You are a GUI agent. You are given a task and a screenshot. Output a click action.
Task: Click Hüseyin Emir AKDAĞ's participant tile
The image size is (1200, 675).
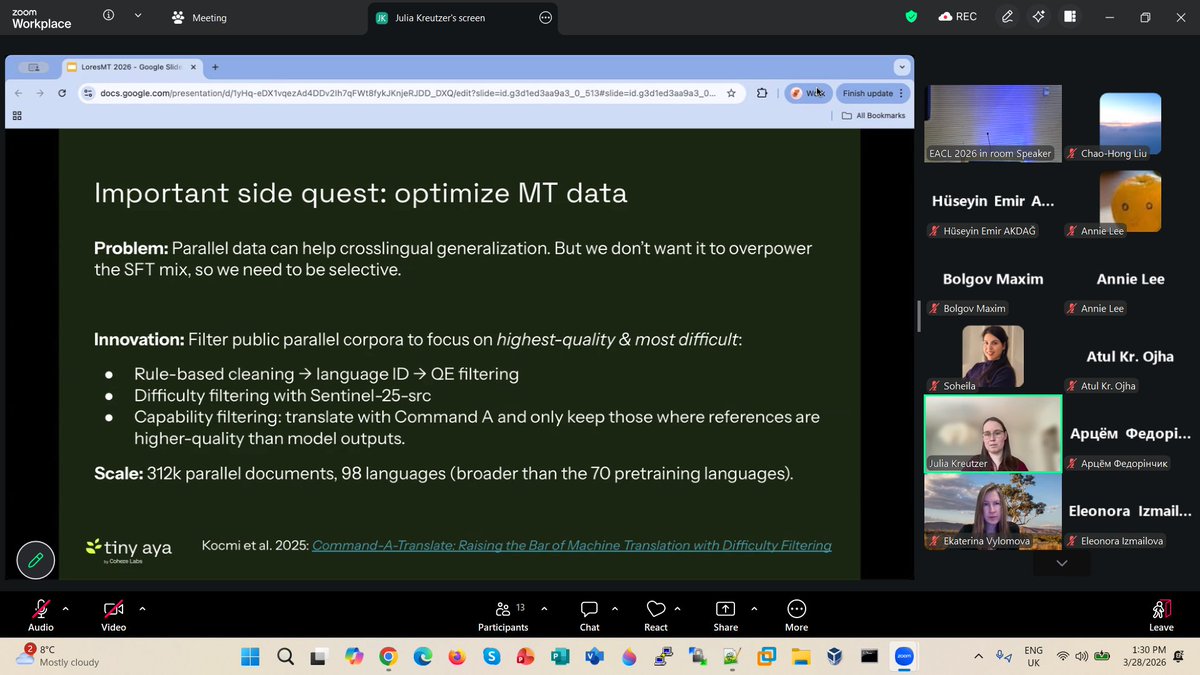[x=993, y=201]
